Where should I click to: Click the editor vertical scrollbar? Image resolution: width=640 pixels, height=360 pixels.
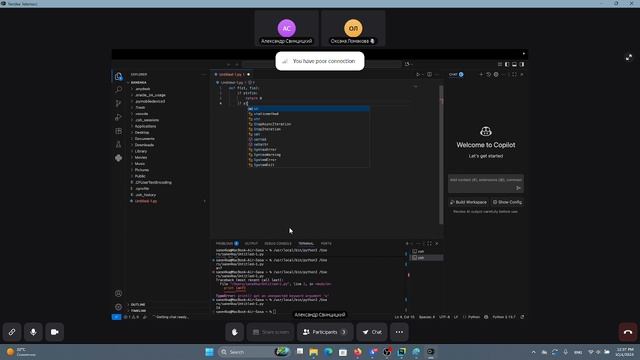coord(441,155)
